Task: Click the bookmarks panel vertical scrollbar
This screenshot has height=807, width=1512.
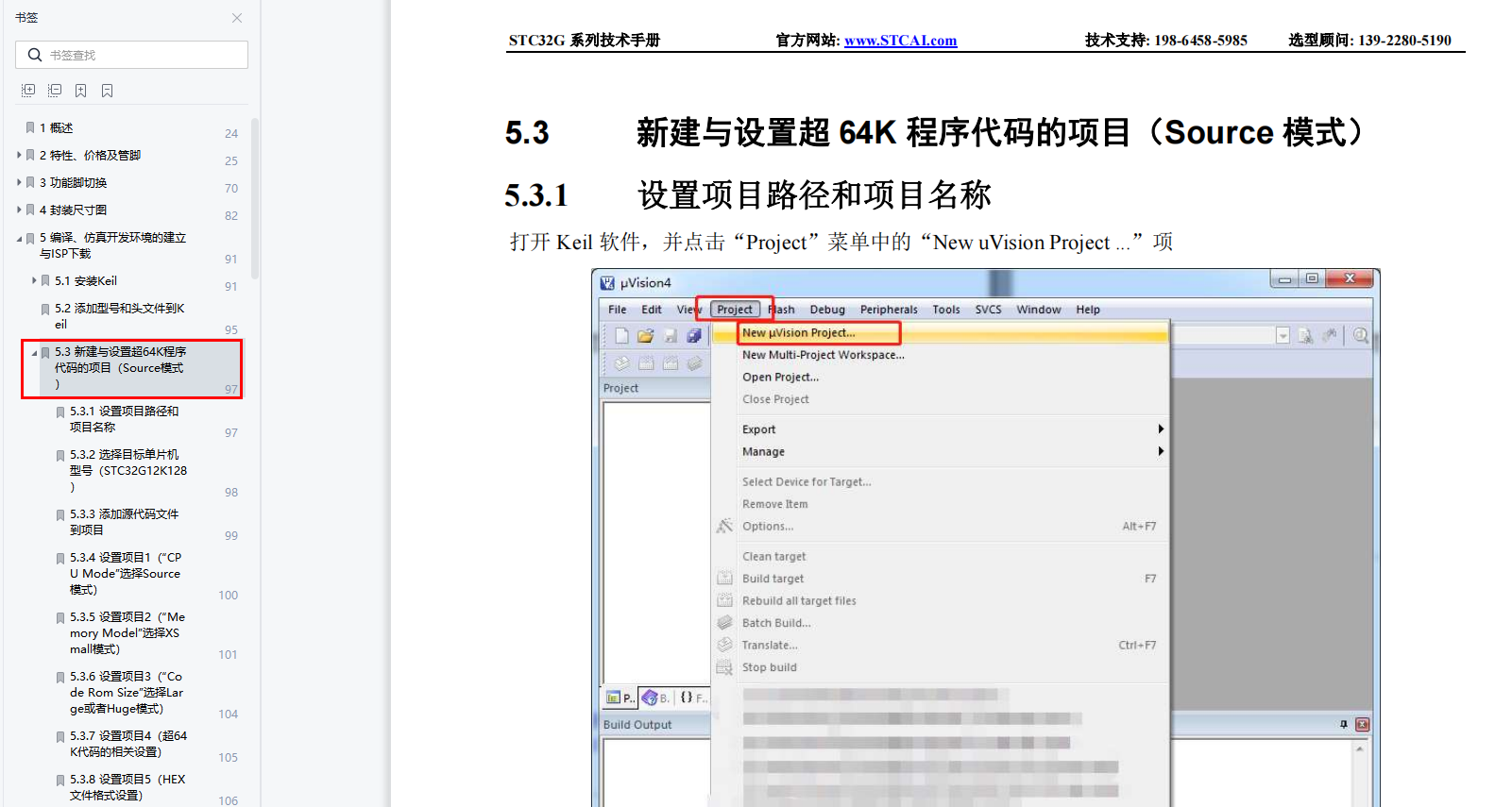Action: pos(255,198)
